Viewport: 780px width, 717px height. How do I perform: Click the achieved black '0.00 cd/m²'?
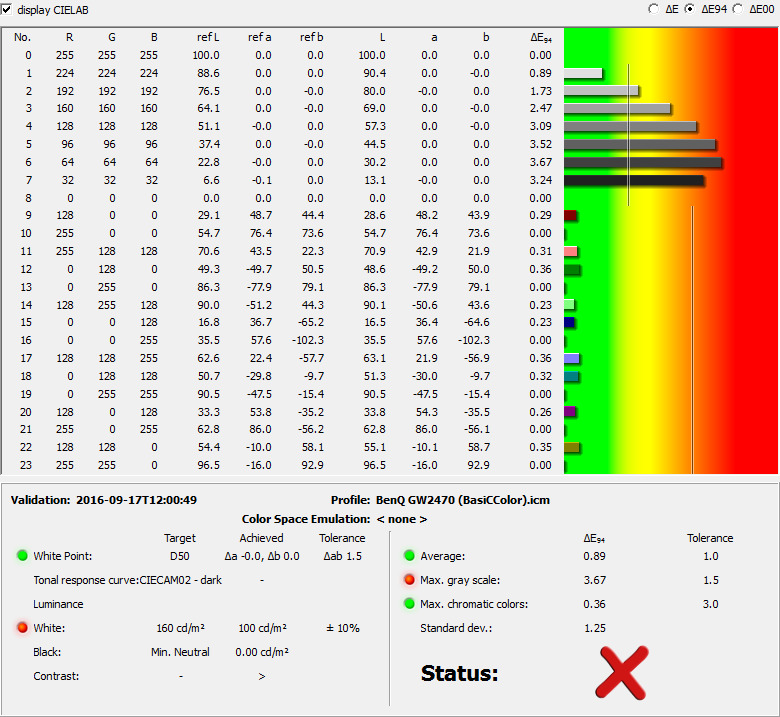pyautogui.click(x=262, y=652)
